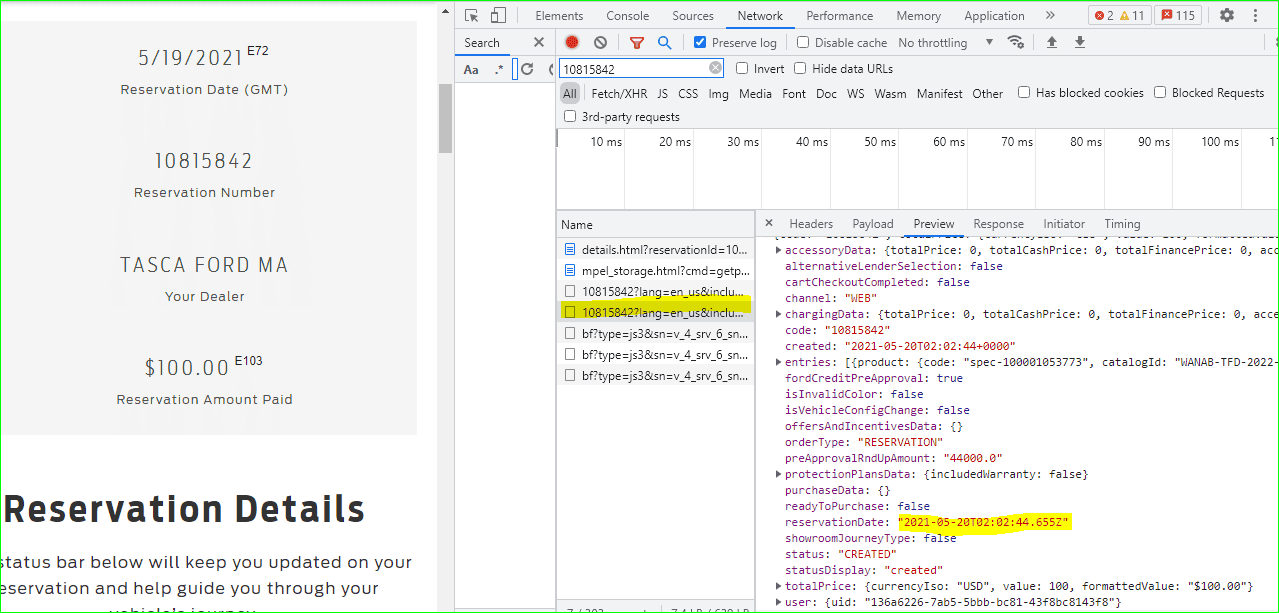The image size is (1279, 613).
Task: Check the Invert filter checkbox
Action: point(742,68)
